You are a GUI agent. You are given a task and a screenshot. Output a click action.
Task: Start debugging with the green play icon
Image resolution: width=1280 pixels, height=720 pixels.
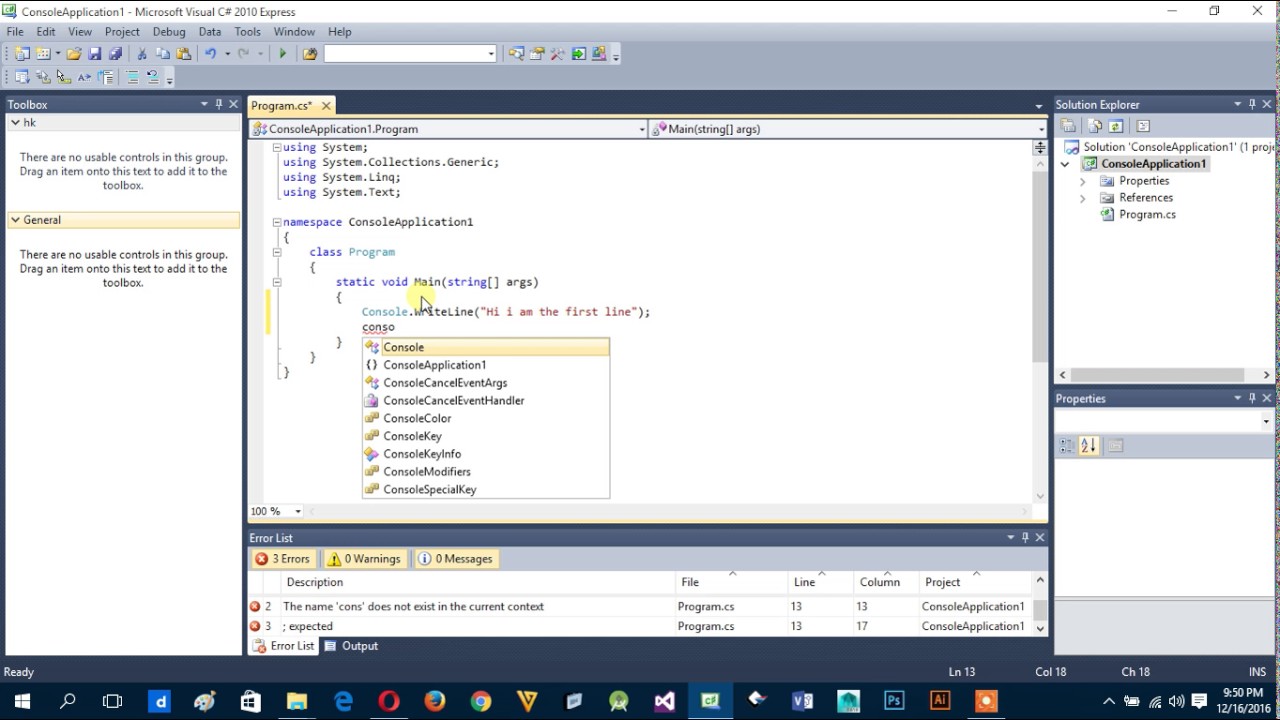(x=283, y=54)
